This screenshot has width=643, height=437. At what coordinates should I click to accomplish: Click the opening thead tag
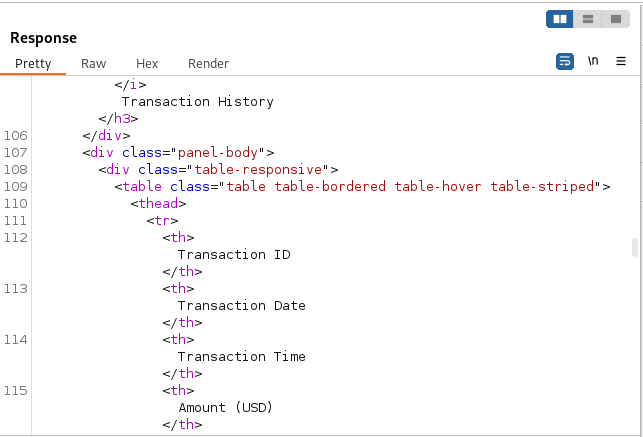pyautogui.click(x=158, y=203)
